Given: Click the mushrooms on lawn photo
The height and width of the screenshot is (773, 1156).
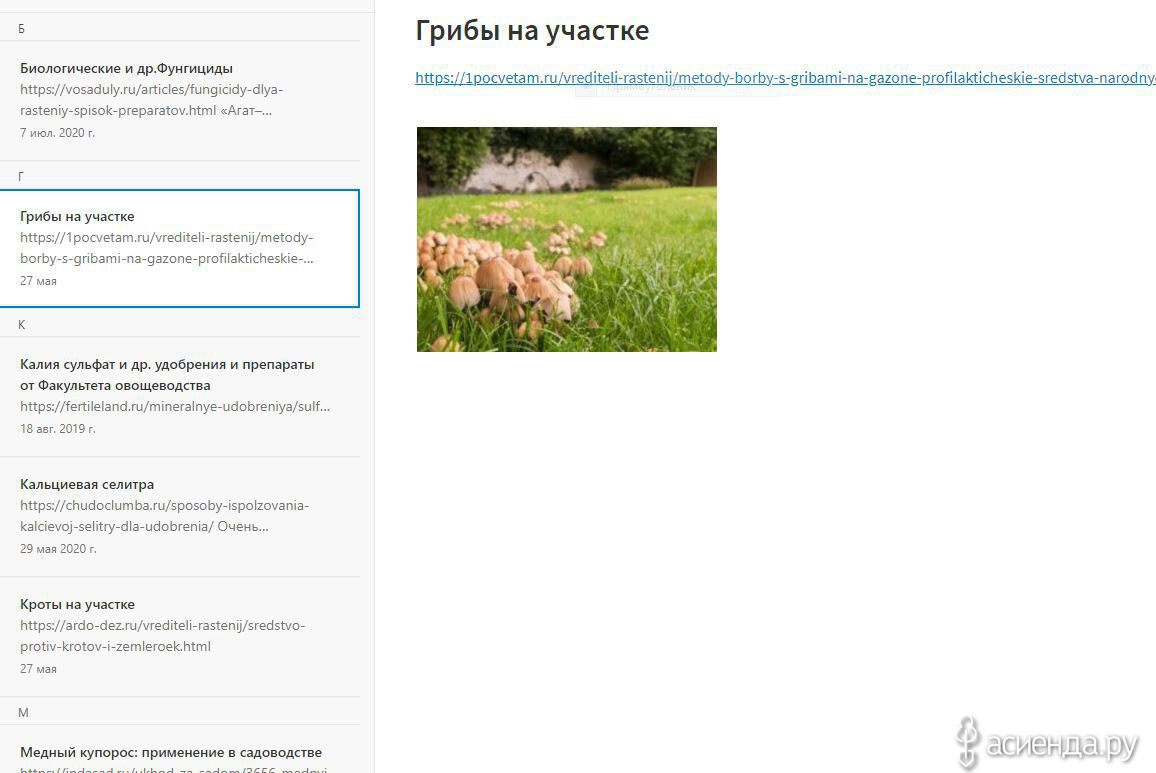Looking at the screenshot, I should [567, 239].
